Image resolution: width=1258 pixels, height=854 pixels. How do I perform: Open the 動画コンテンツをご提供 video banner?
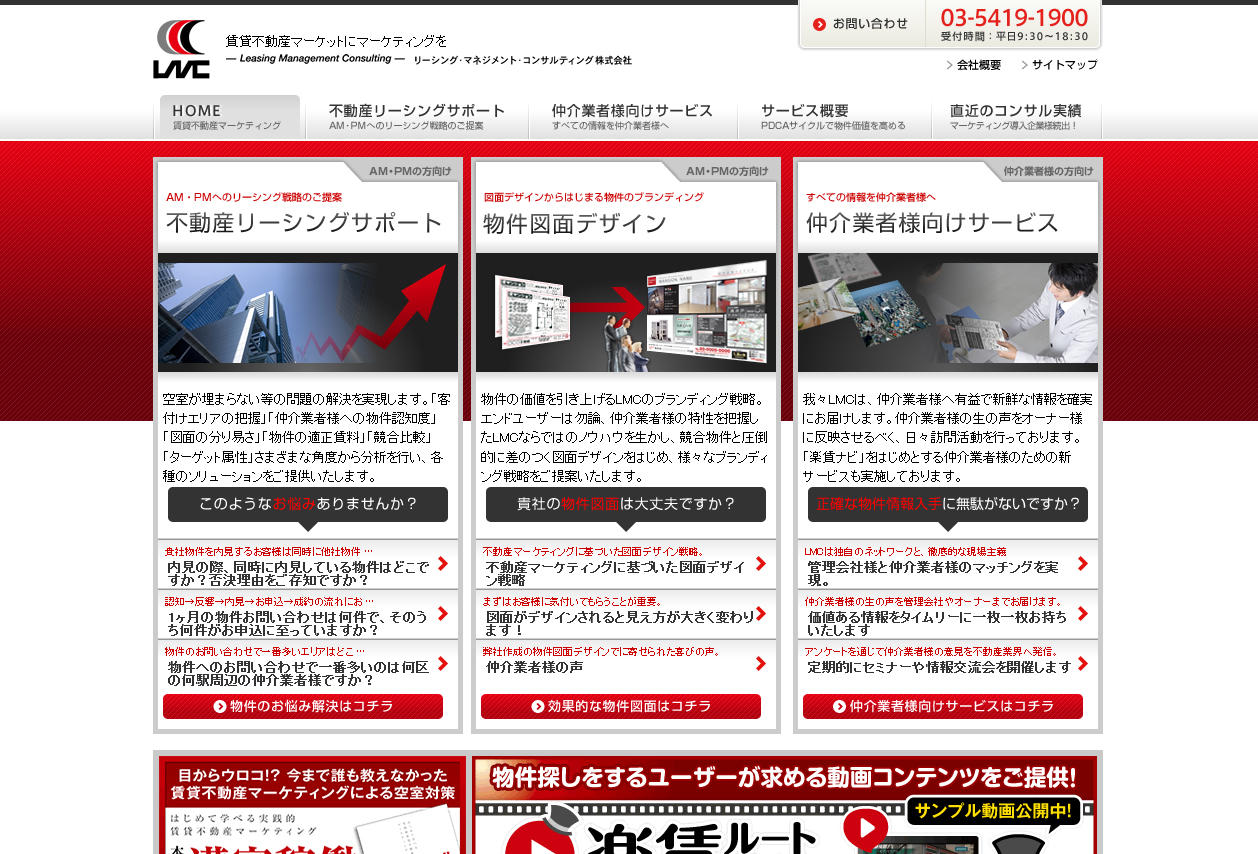[785, 806]
